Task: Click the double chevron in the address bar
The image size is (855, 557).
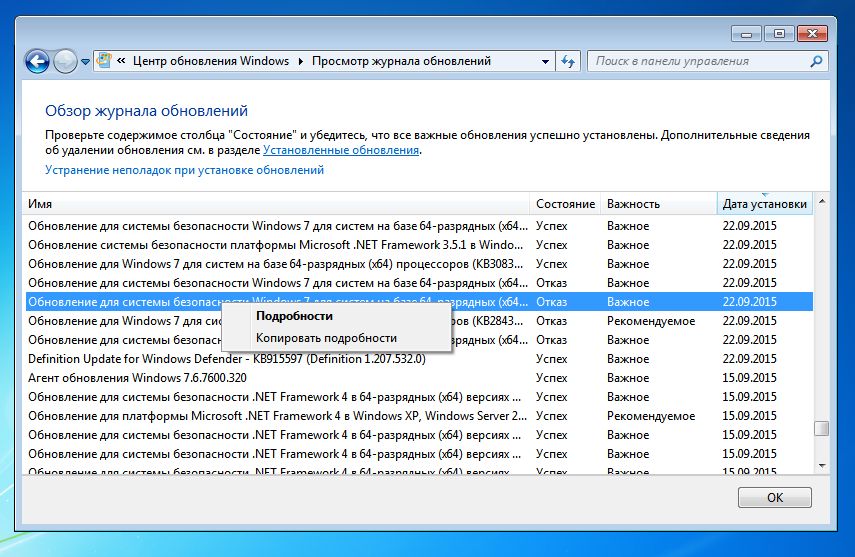Action: pyautogui.click(x=121, y=61)
